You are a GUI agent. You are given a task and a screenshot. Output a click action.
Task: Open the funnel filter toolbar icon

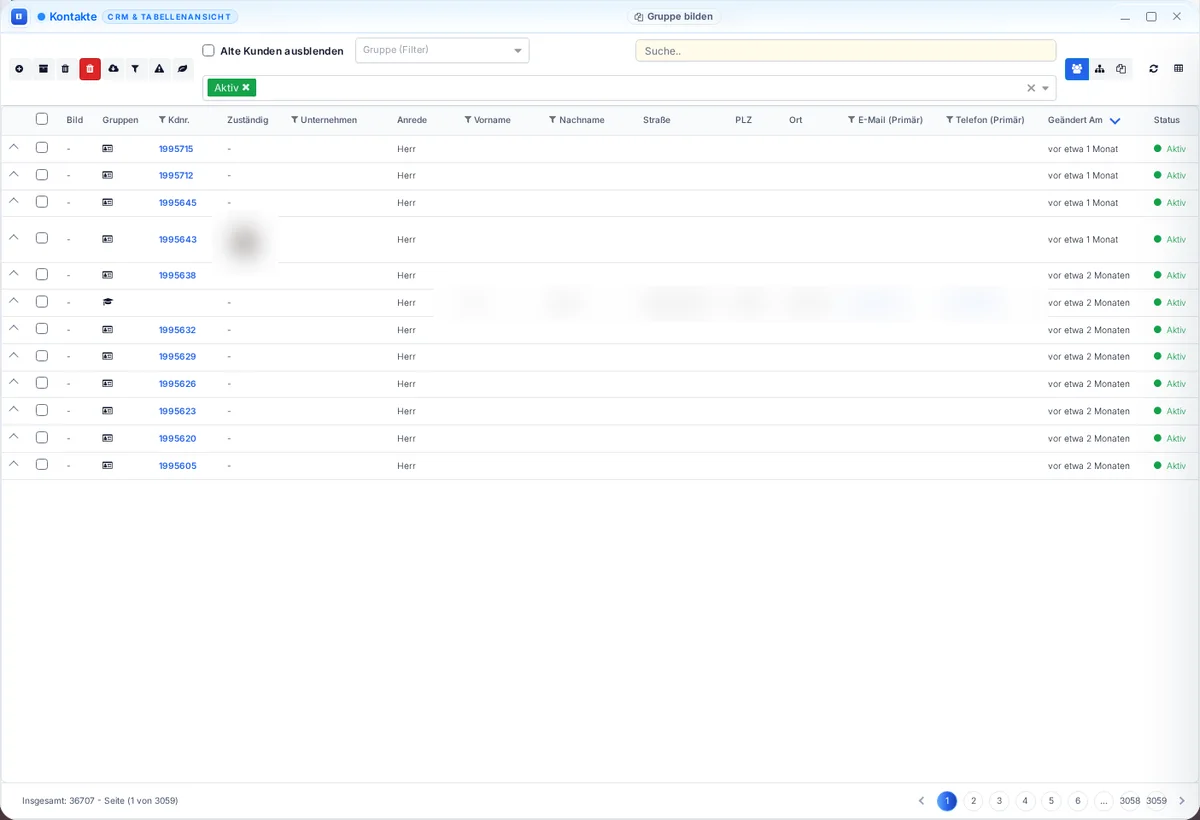click(135, 69)
